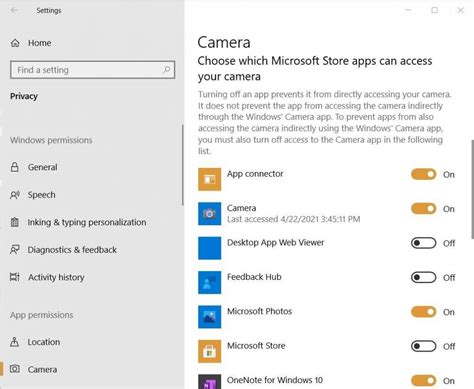Viewport: 474px width, 389px height.
Task: Open Speech privacy settings
Action: pos(41,195)
